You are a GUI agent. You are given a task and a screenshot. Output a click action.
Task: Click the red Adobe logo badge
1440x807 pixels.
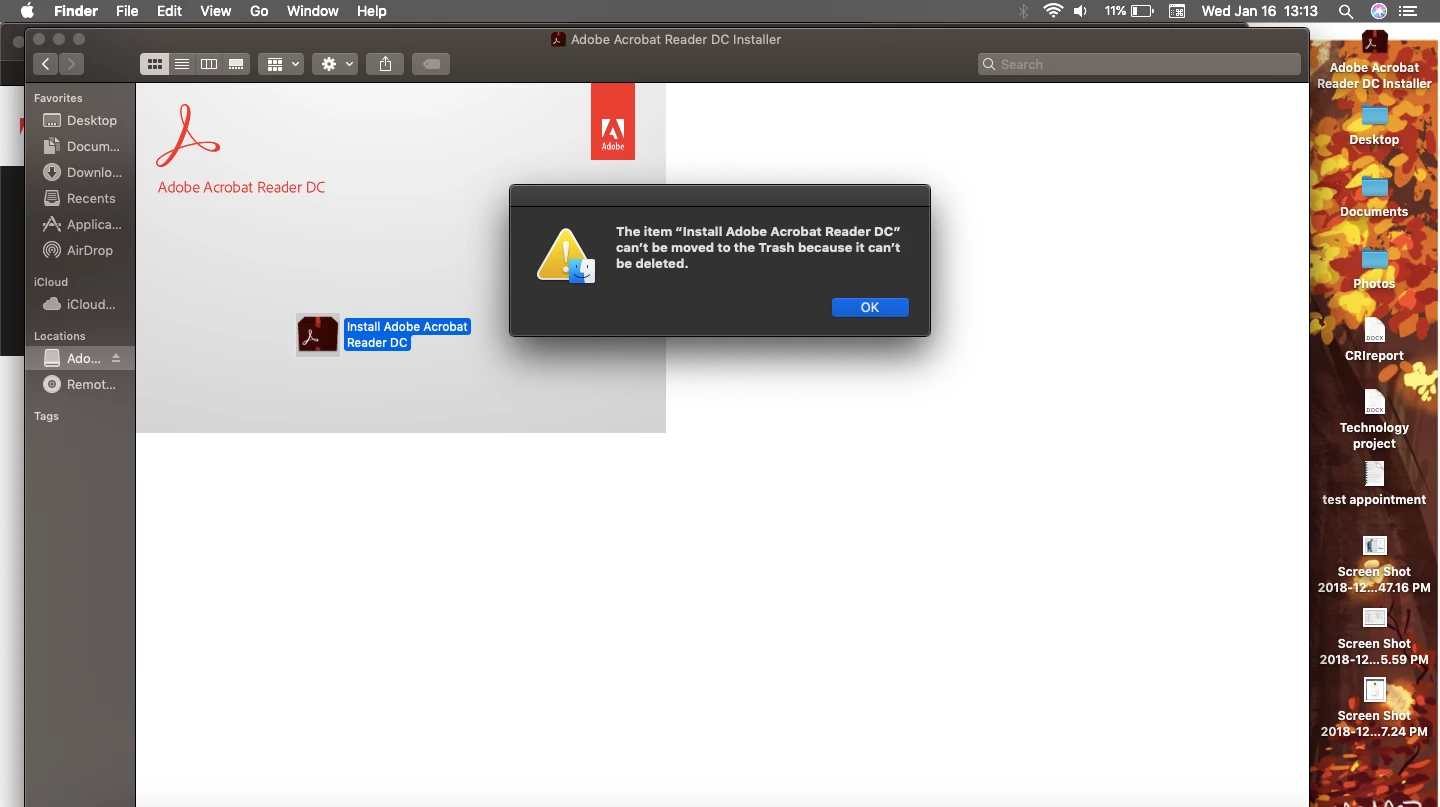point(613,122)
